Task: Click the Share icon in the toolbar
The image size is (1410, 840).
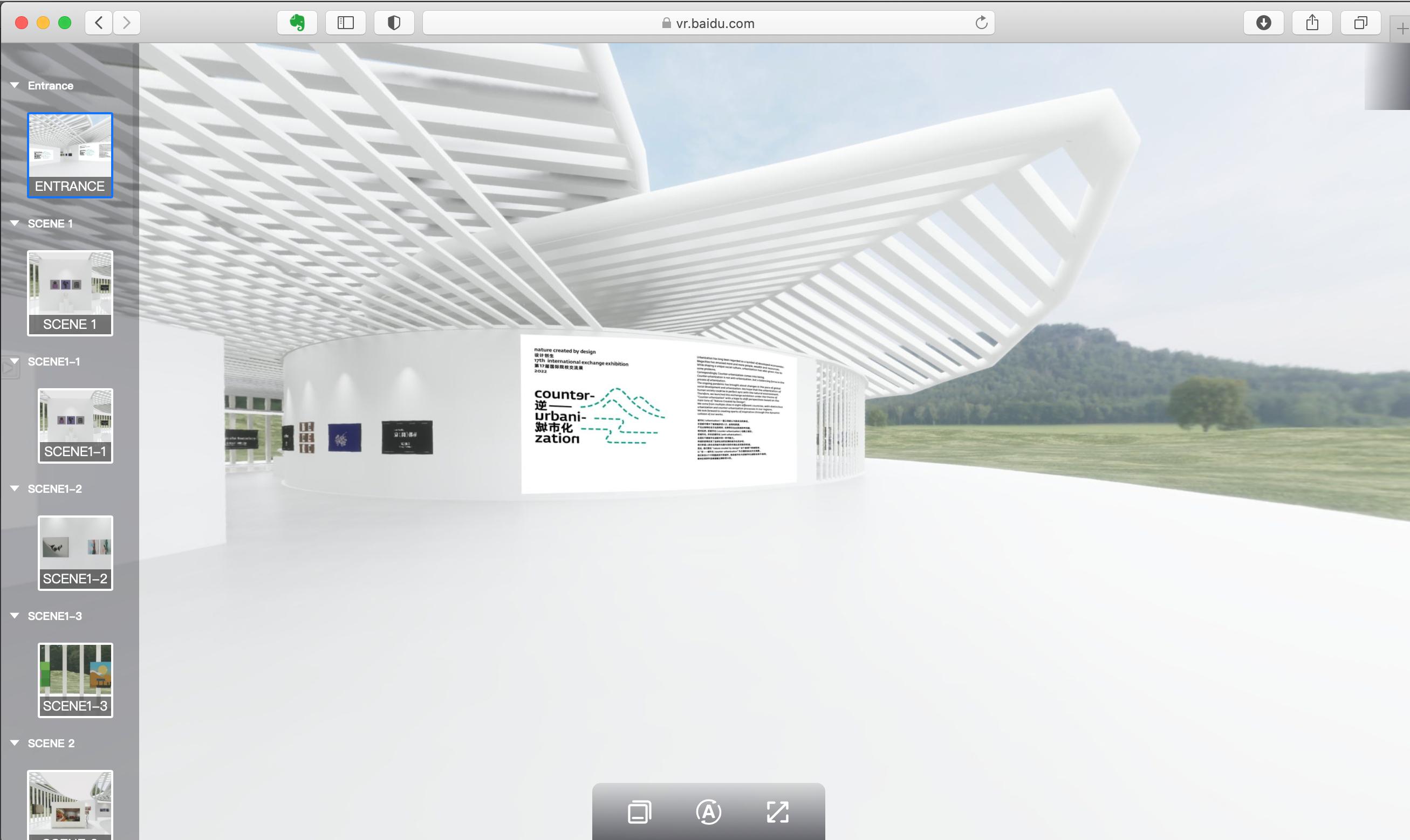Action: tap(1312, 23)
